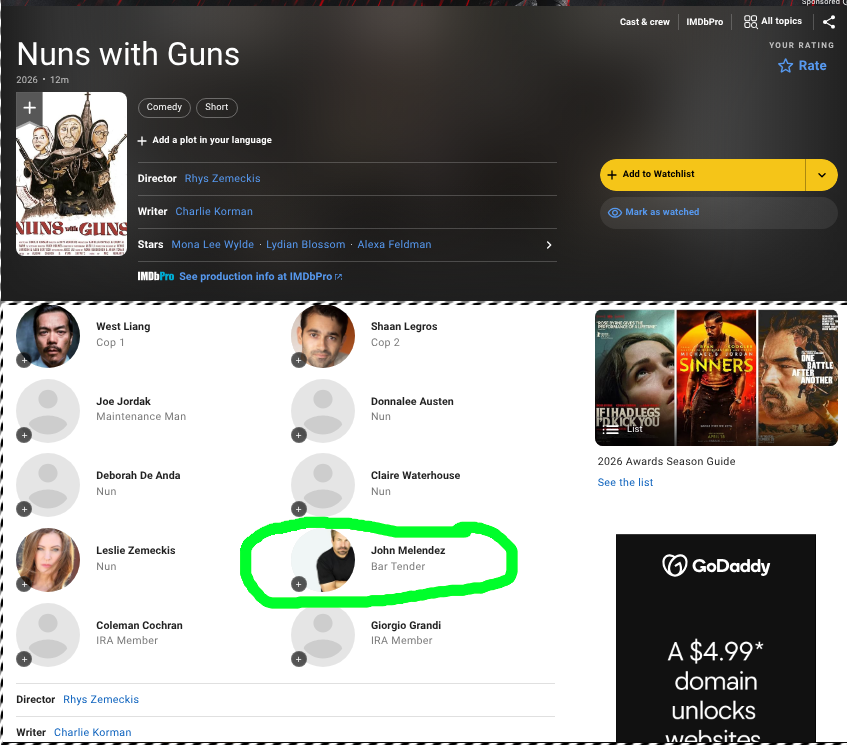The width and height of the screenshot is (847, 745).
Task: Open John Melendez cast name
Action: [x=408, y=551]
